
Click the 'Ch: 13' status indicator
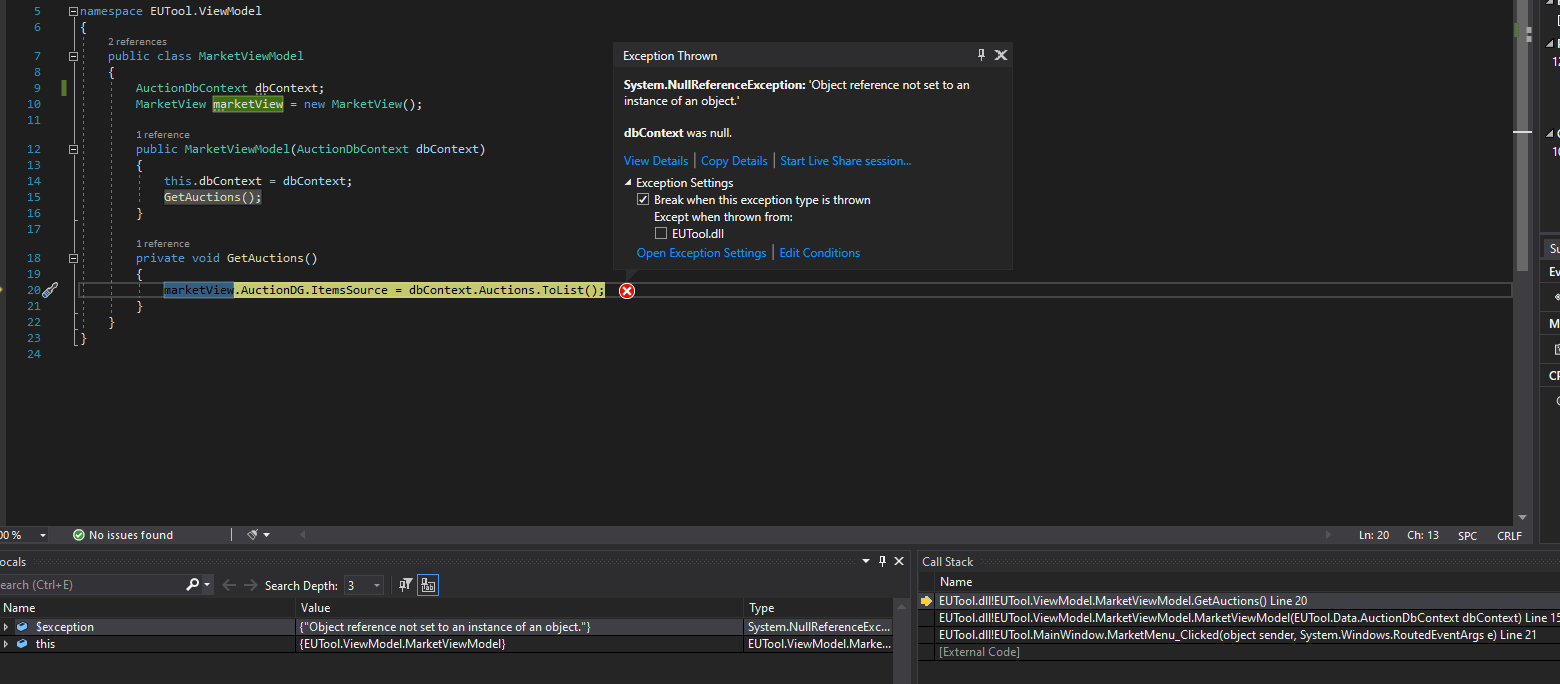pos(1423,535)
